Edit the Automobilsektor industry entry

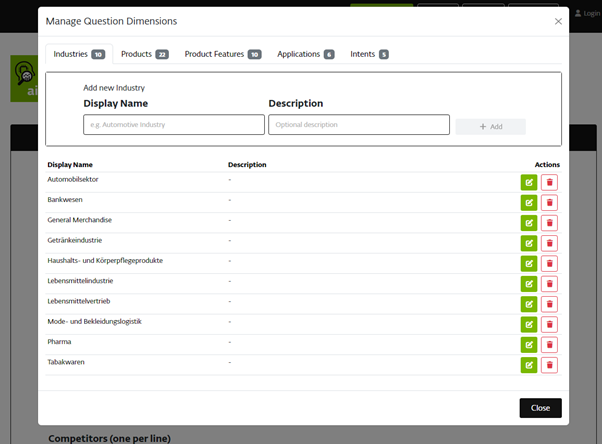pos(528,182)
